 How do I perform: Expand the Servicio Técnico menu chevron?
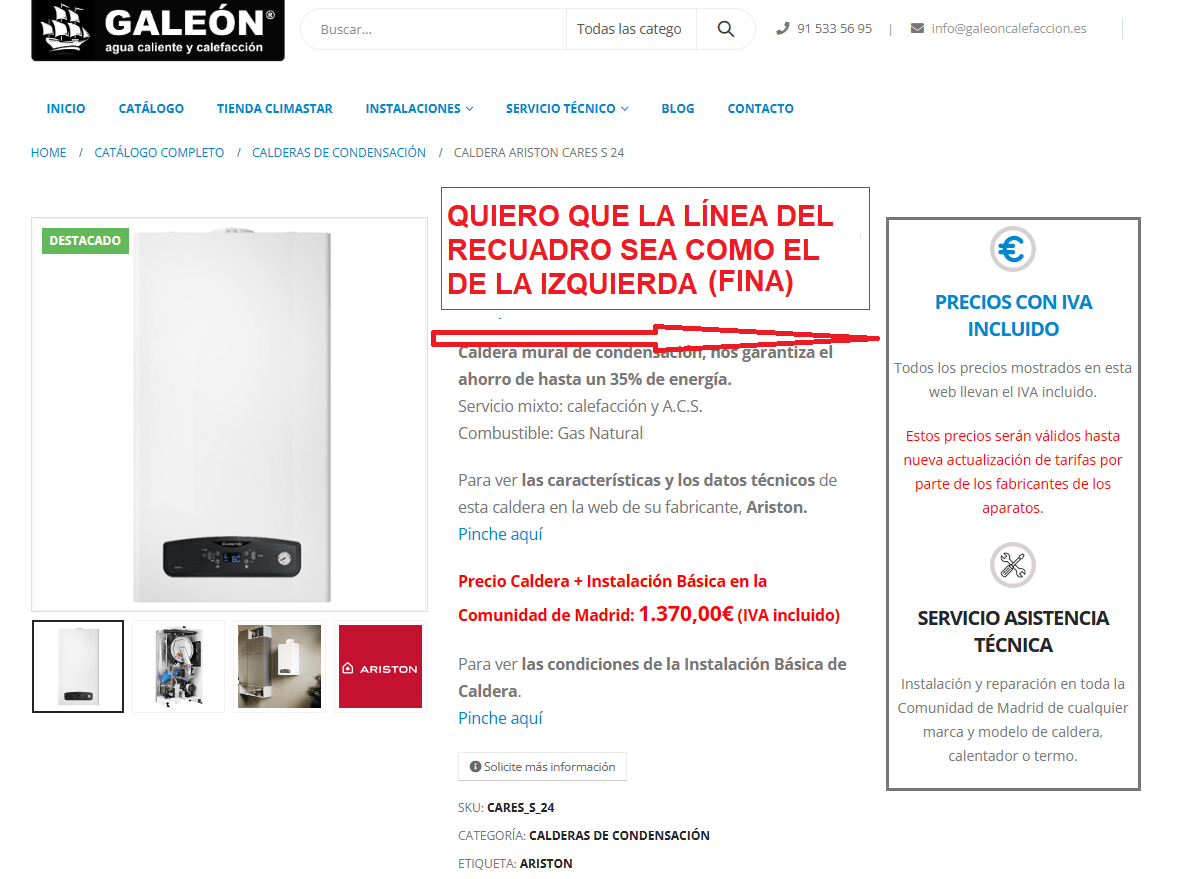point(625,109)
